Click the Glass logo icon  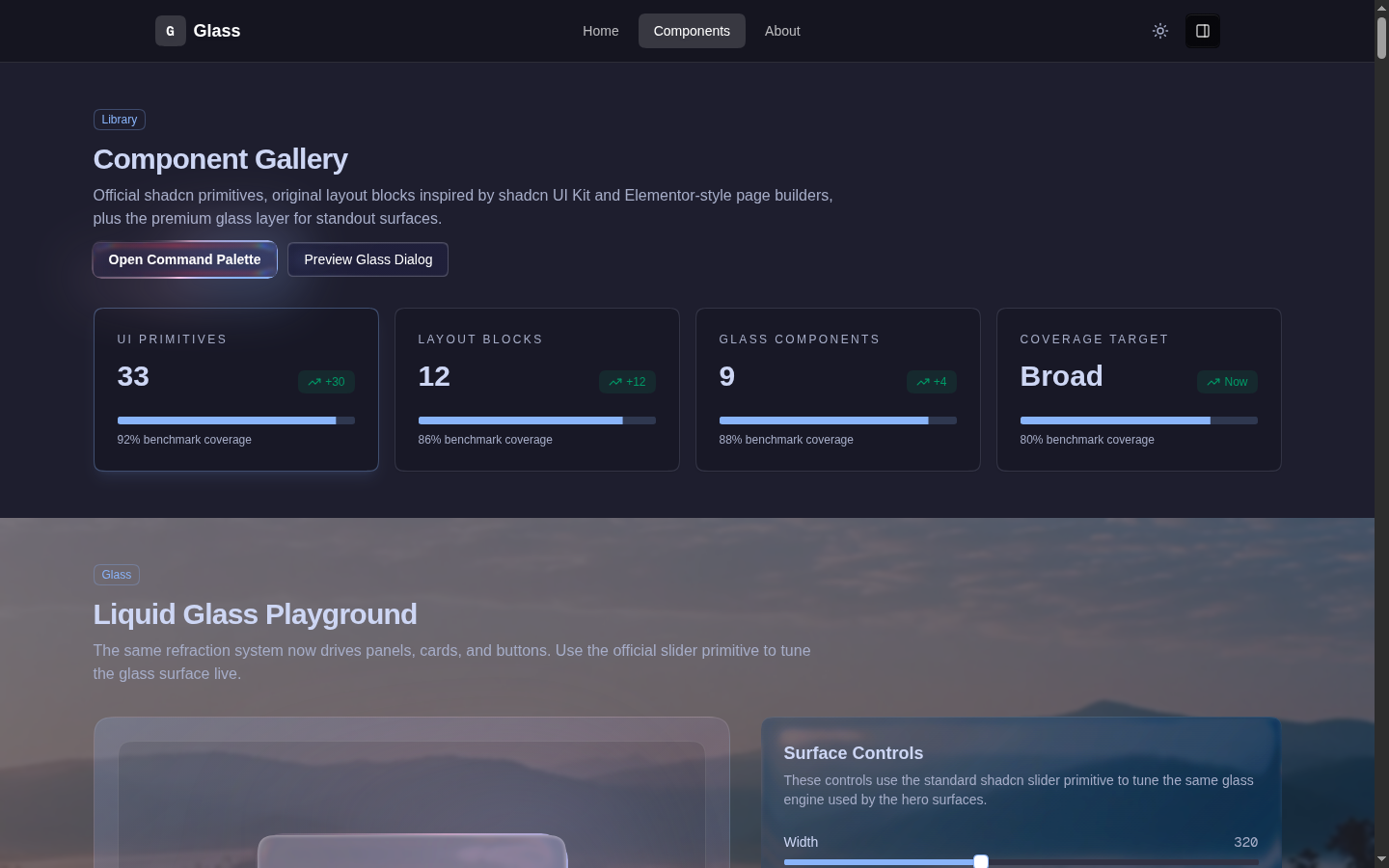[171, 31]
